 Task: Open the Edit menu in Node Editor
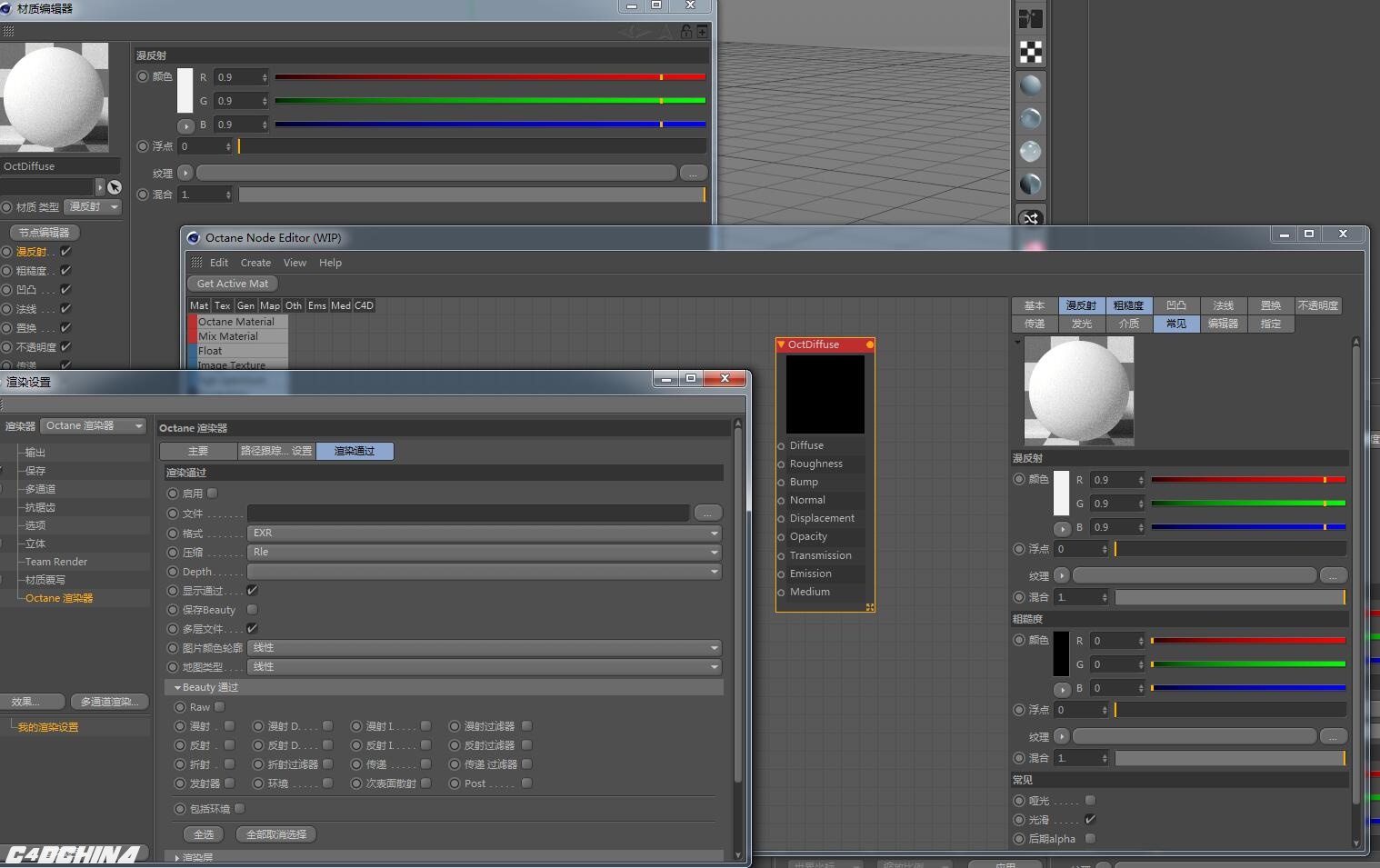coord(219,263)
